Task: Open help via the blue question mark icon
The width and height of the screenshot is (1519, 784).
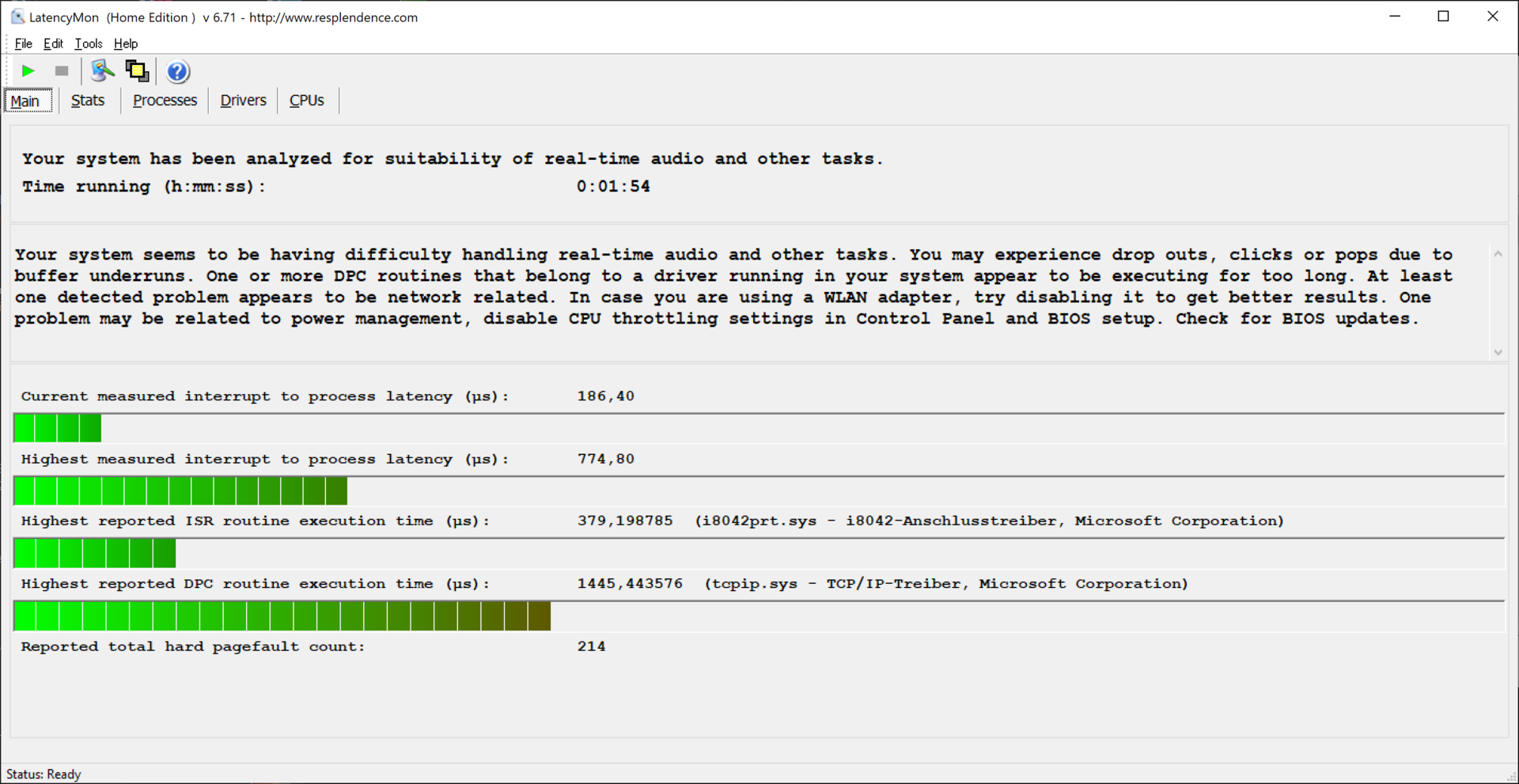Action: click(178, 72)
